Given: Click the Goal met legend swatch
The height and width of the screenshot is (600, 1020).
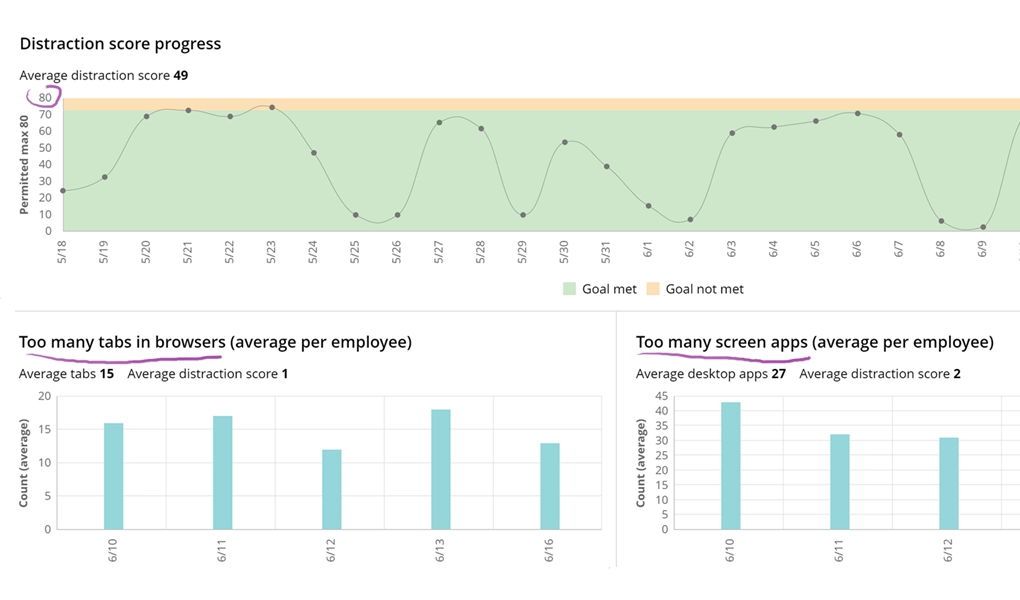Looking at the screenshot, I should pyautogui.click(x=570, y=288).
